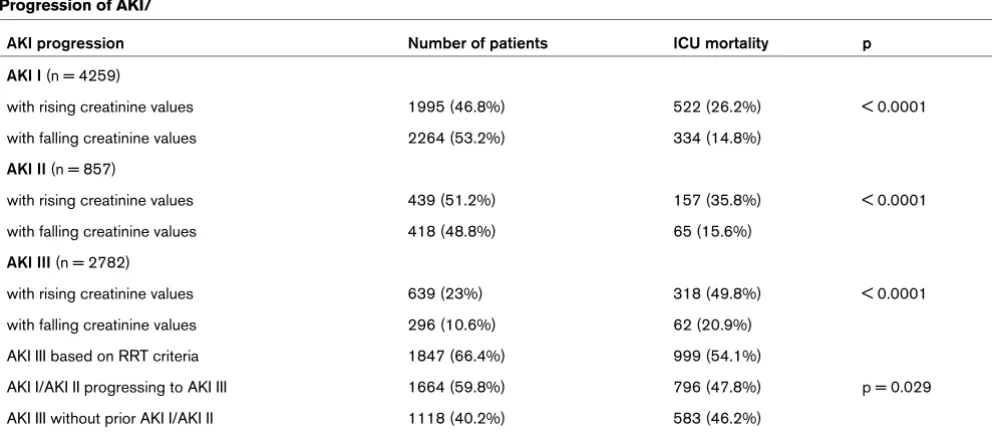Click the 'AKI II (n = 857)' group label
Screen dimensions: 992x433
[x=61, y=169]
